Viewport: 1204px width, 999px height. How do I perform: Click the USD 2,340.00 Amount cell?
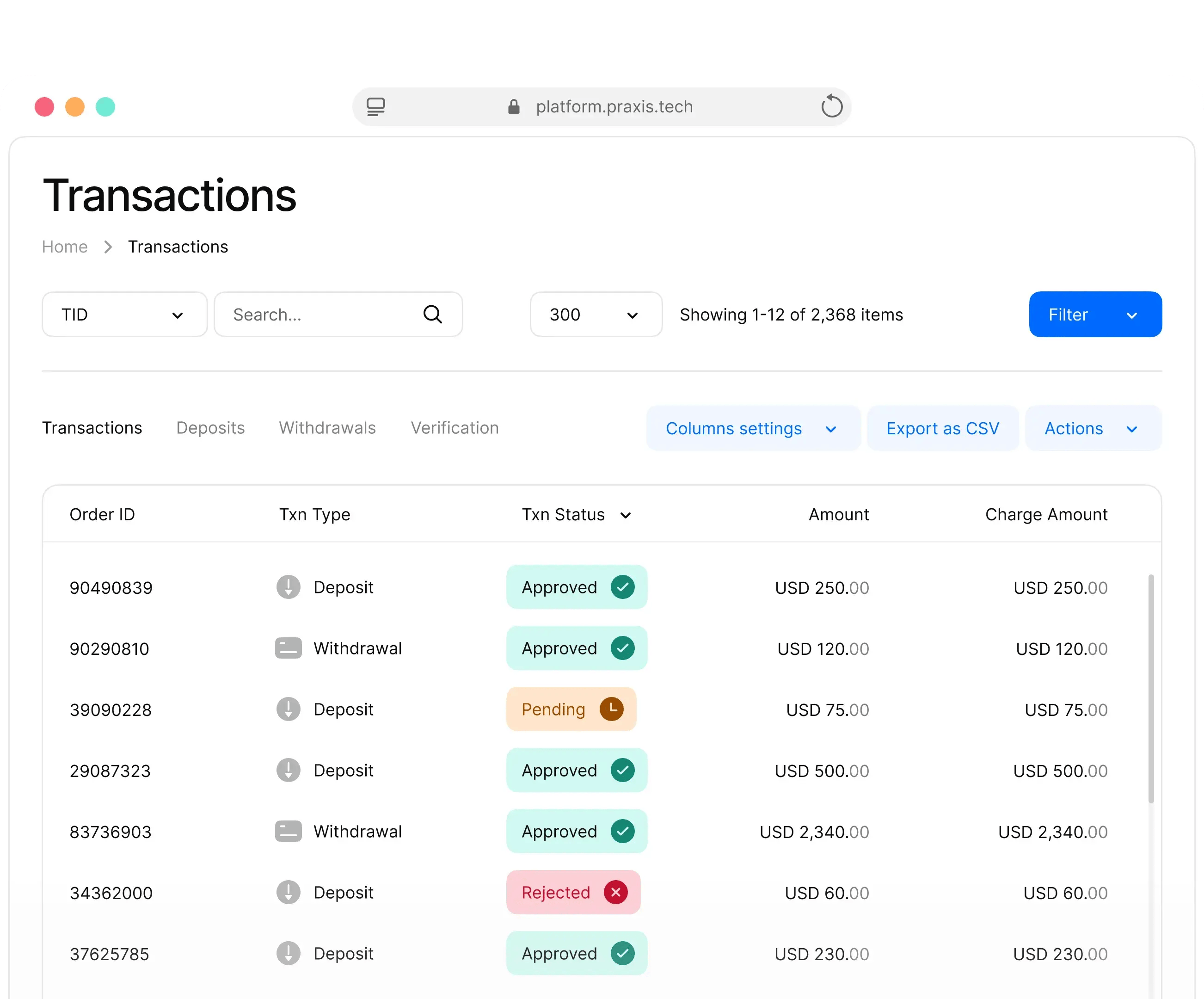click(x=814, y=832)
